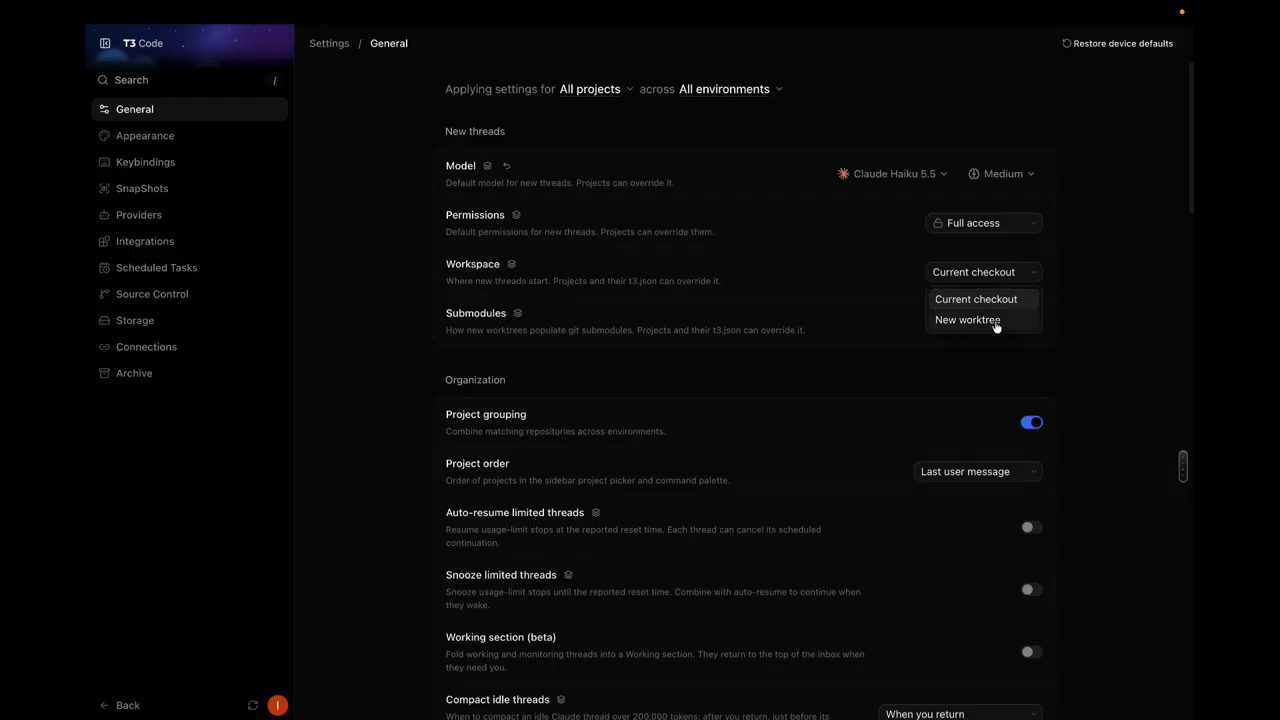The width and height of the screenshot is (1280, 720).
Task: Click the layers icon beside Permissions
Action: point(516,215)
